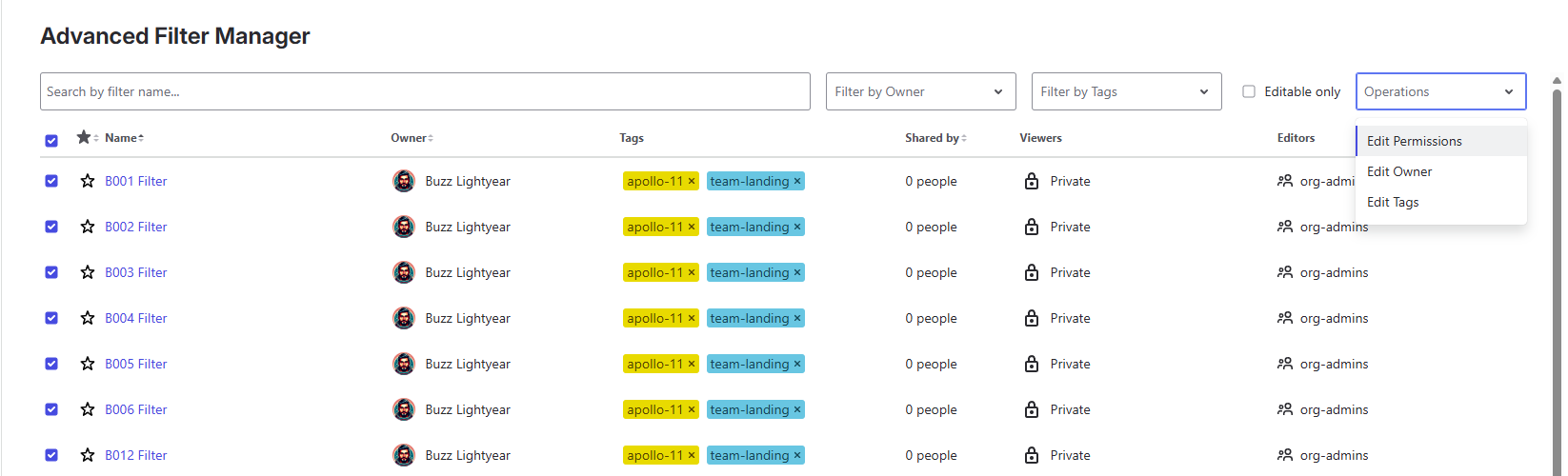Image resolution: width=1568 pixels, height=476 pixels.
Task: Star the B006 Filter as favorite
Action: (x=88, y=409)
